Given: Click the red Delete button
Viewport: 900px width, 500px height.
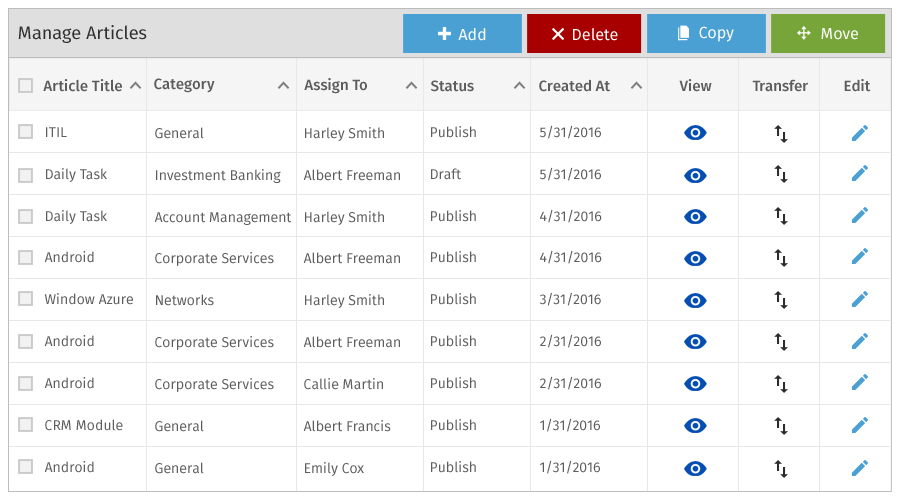Looking at the screenshot, I should (584, 34).
